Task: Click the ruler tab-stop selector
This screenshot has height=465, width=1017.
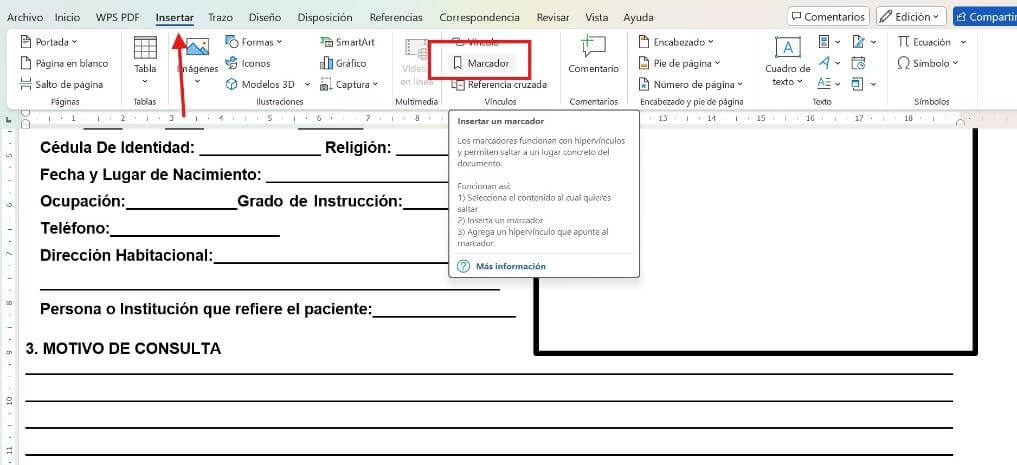Action: (8, 119)
